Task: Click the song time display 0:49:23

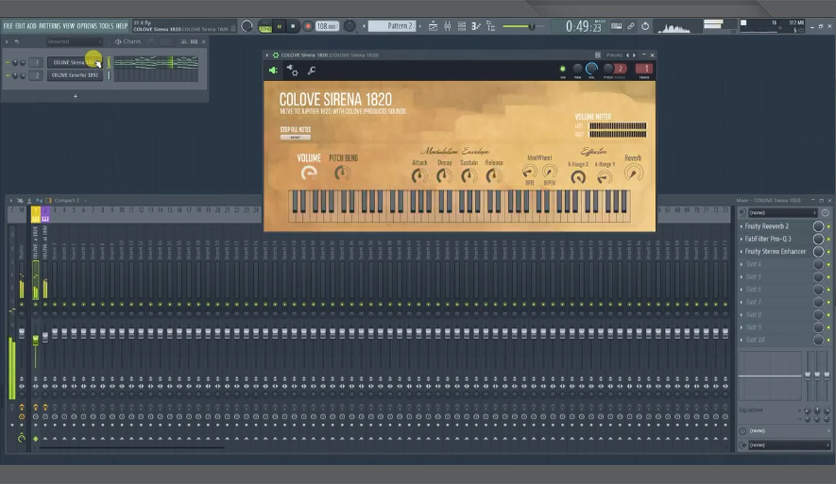Action: click(x=584, y=26)
